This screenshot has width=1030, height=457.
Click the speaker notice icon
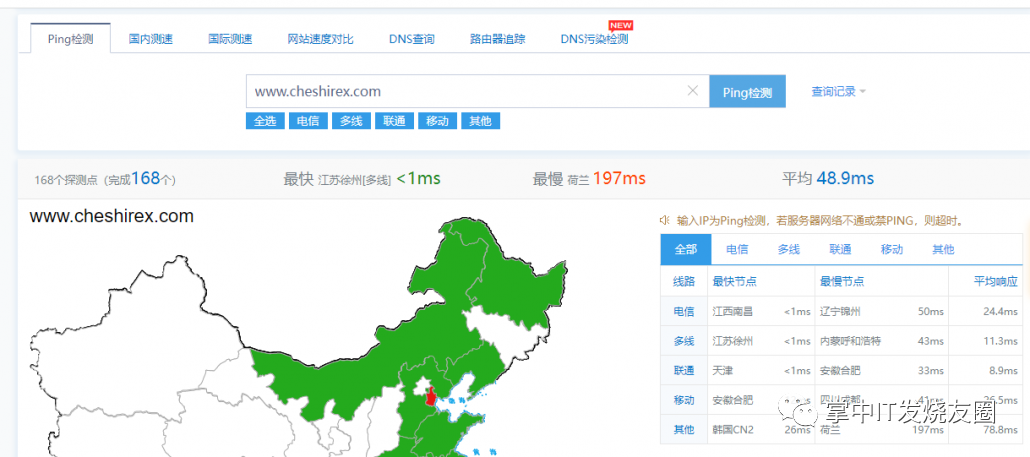(x=664, y=220)
